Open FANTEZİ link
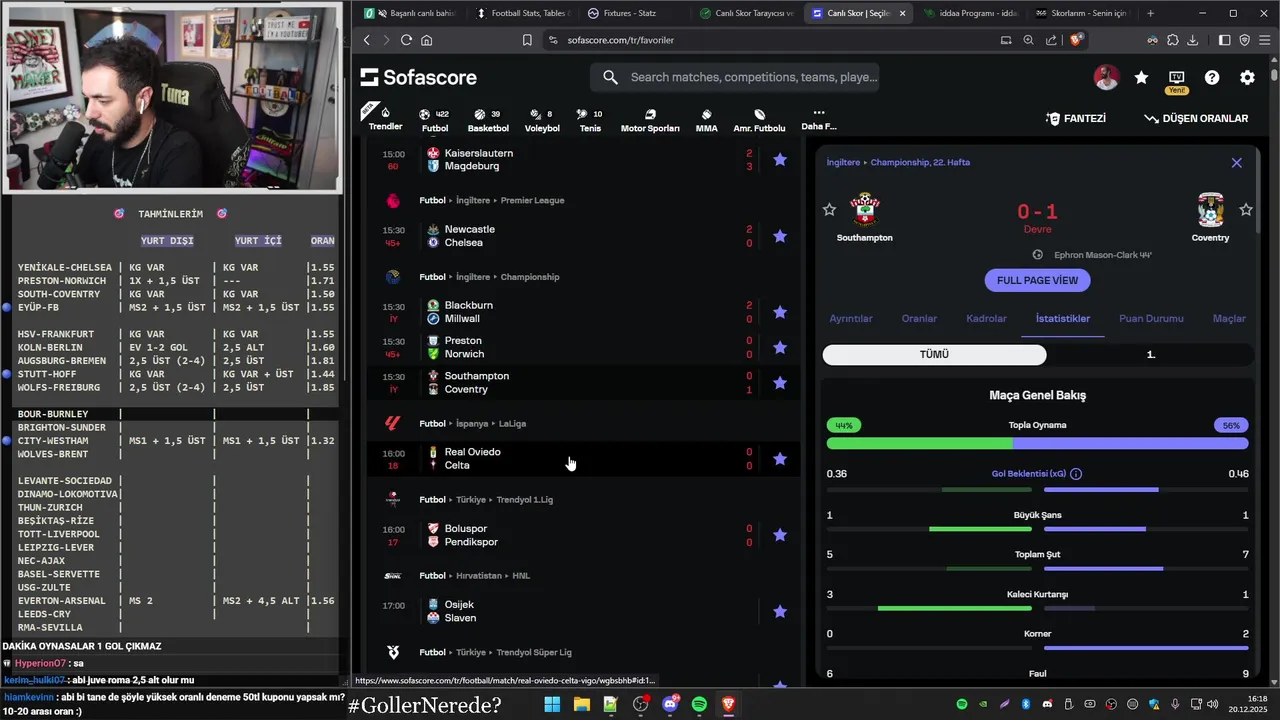Screen dimensions: 1280x720 coord(1075,118)
